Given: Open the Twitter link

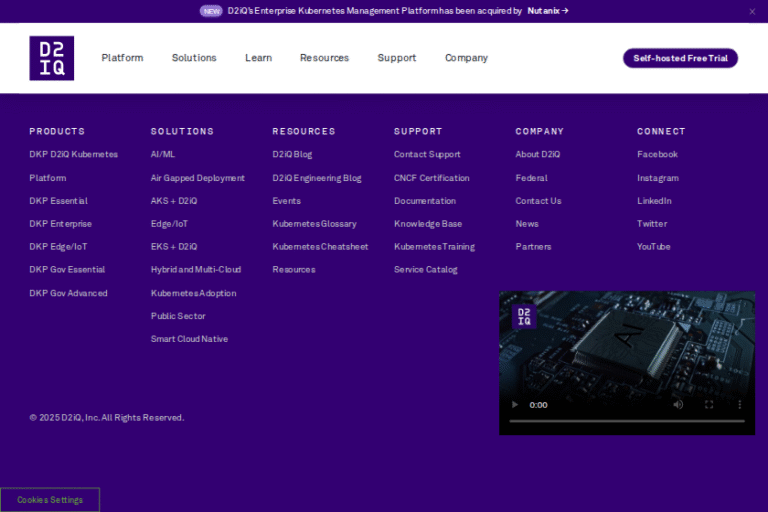Looking at the screenshot, I should pyautogui.click(x=652, y=224).
